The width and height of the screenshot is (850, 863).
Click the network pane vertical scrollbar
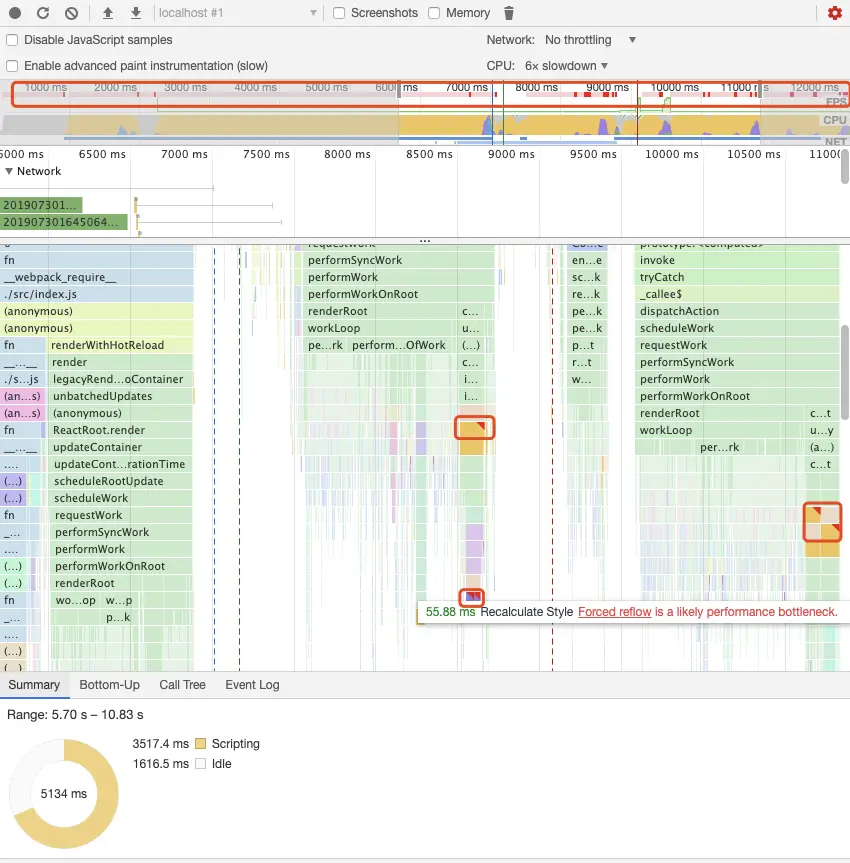pyautogui.click(x=844, y=165)
